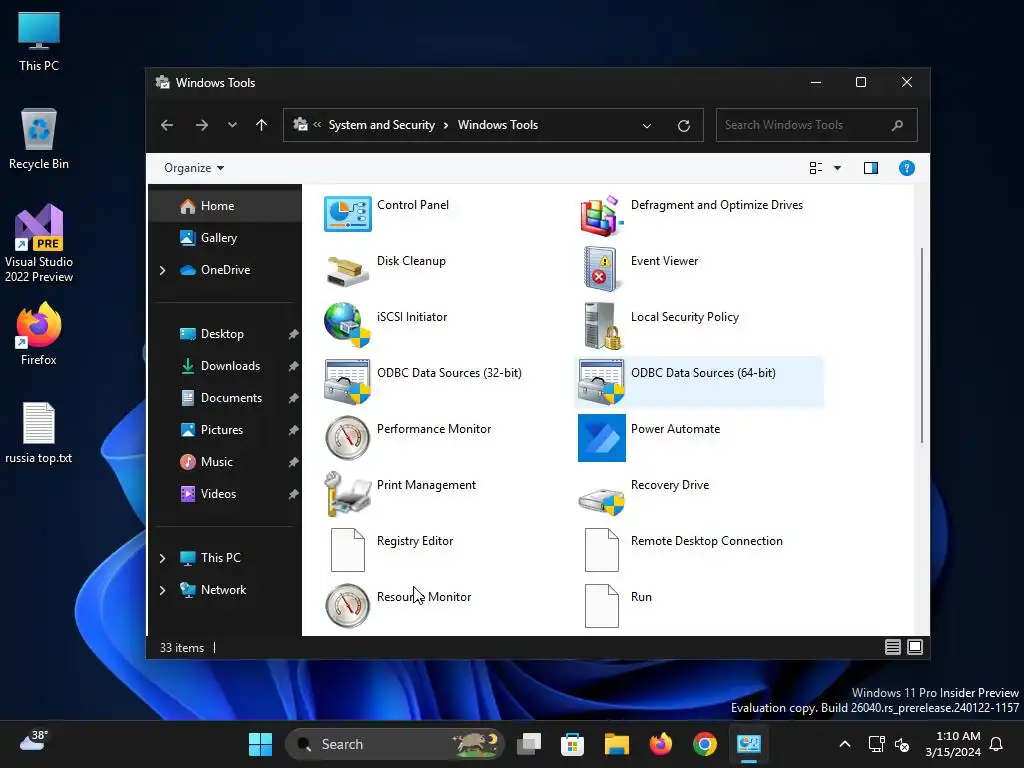Open the Disk Cleanup icon

click(347, 270)
